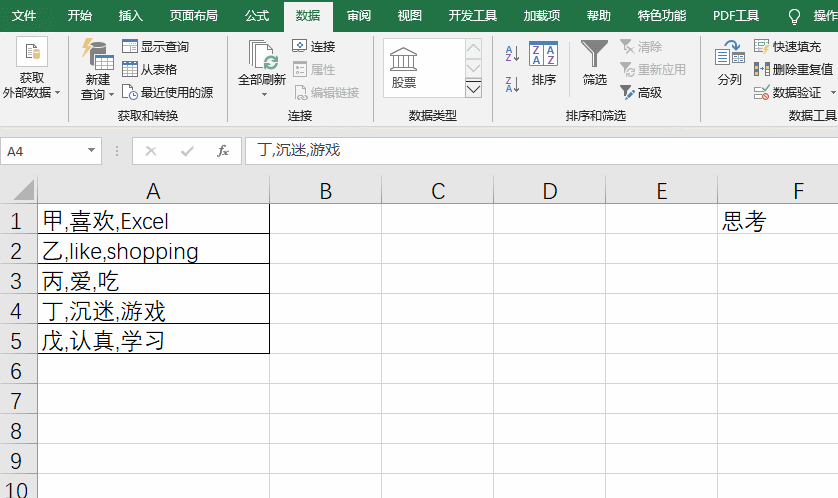Open Connections (连接) button
Viewport: 838px width, 498px height.
click(314, 46)
